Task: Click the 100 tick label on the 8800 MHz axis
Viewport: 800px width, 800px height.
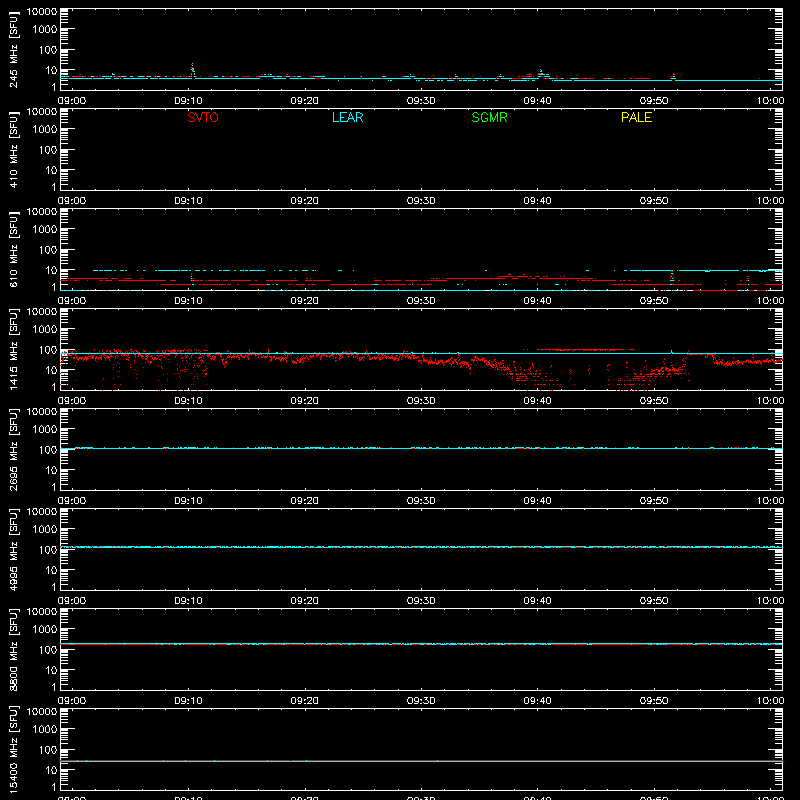Action: (x=48, y=650)
